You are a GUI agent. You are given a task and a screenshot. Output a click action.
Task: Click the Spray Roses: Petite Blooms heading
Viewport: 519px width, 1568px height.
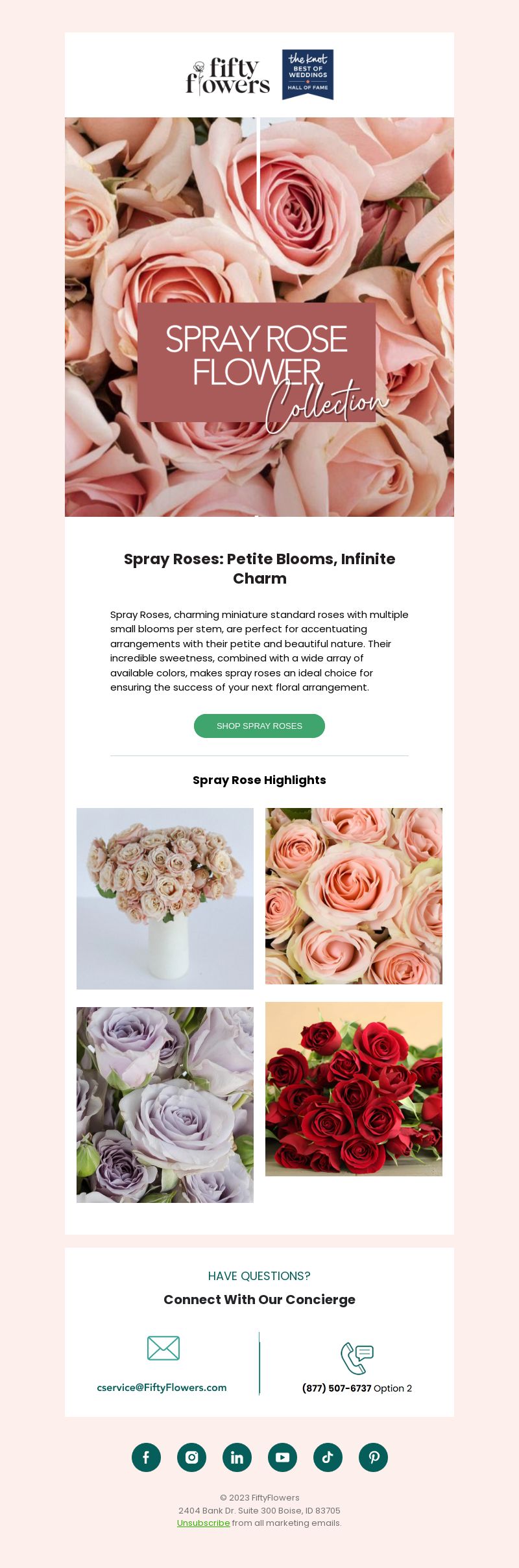(259, 569)
